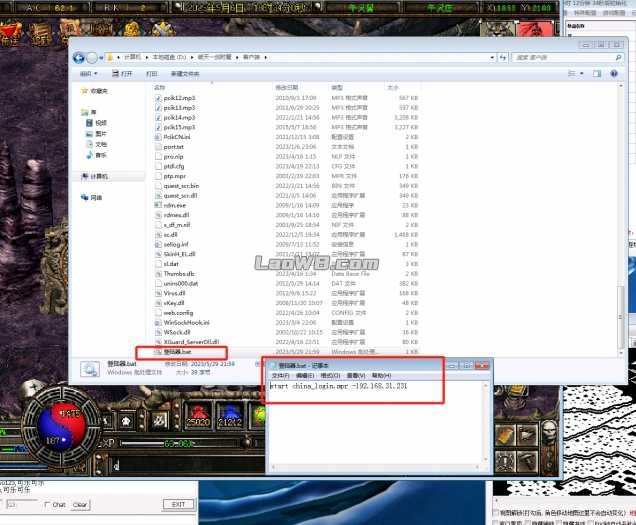Expand the breadcrumb arrow after 计算机

147,57
